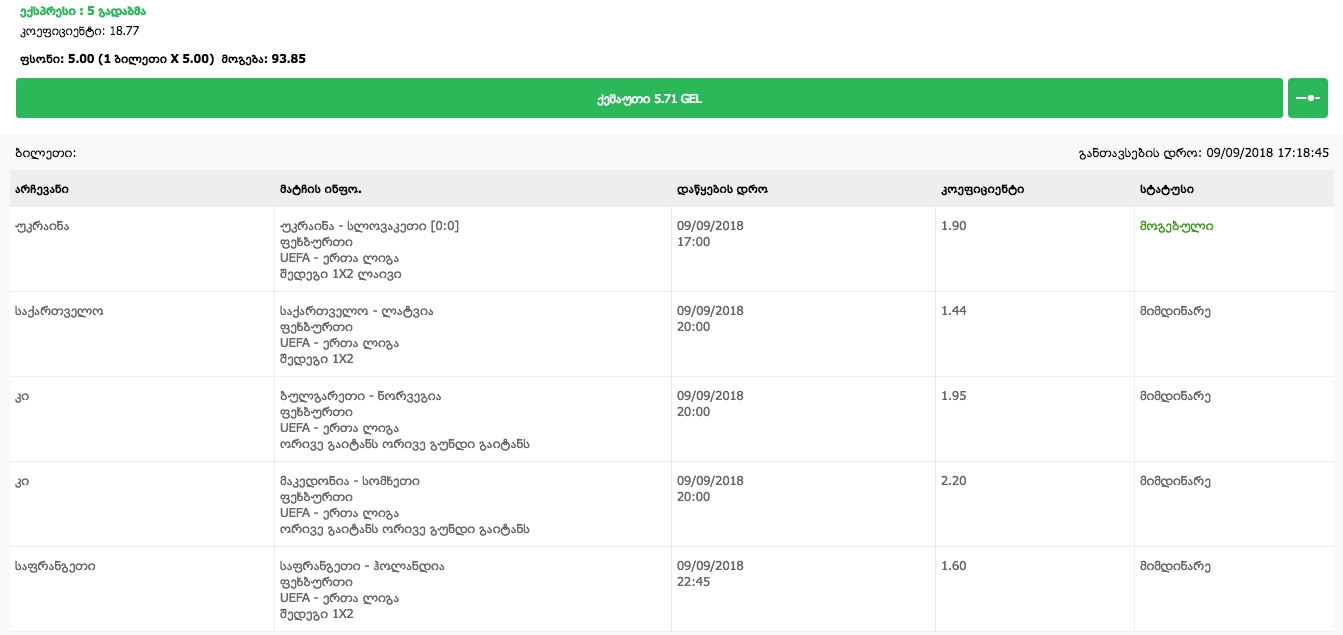Click the green მოგებული status text
Image resolution: width=1343 pixels, height=635 pixels.
[x=1176, y=226]
